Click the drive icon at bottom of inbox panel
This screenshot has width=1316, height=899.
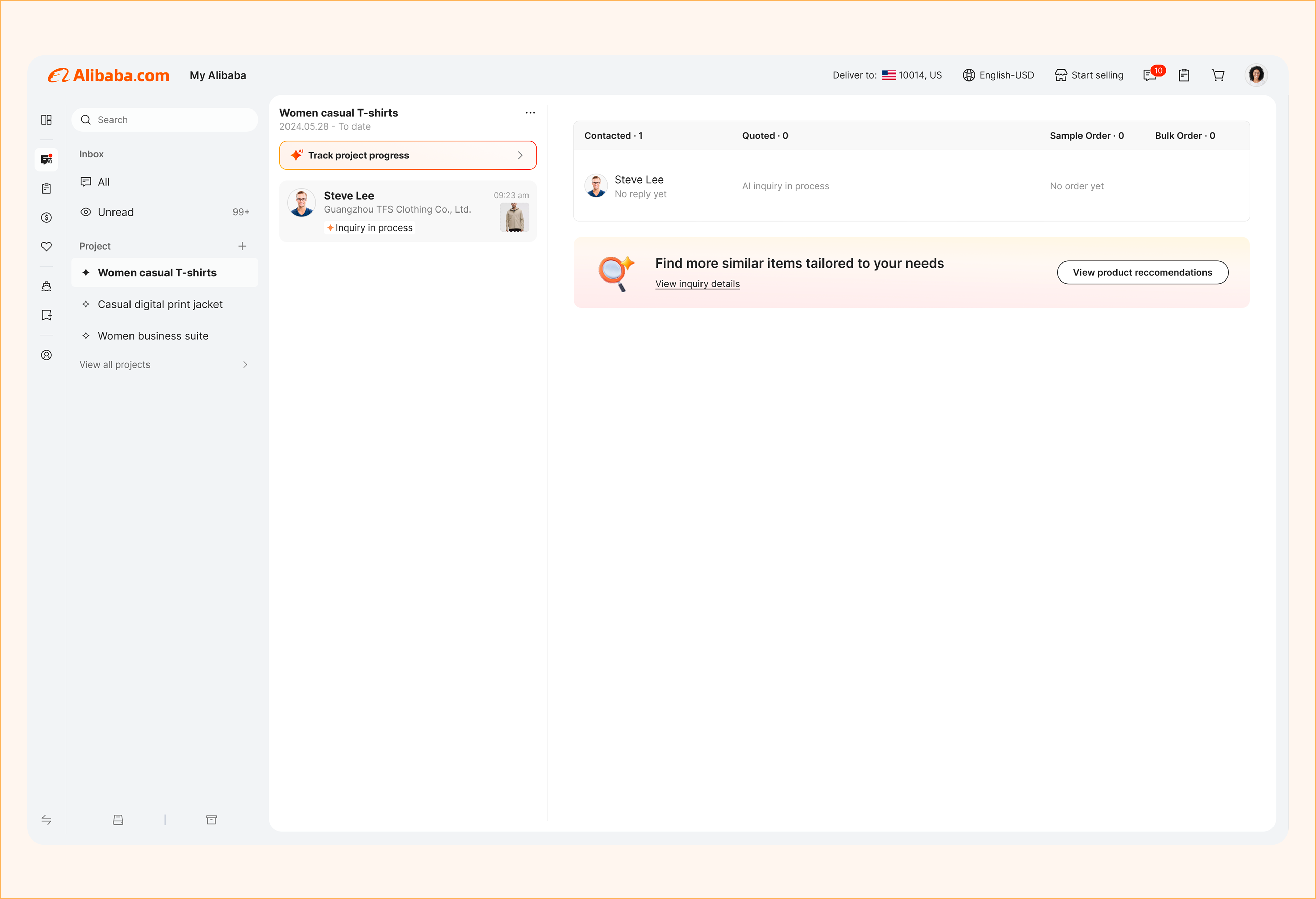(x=118, y=820)
